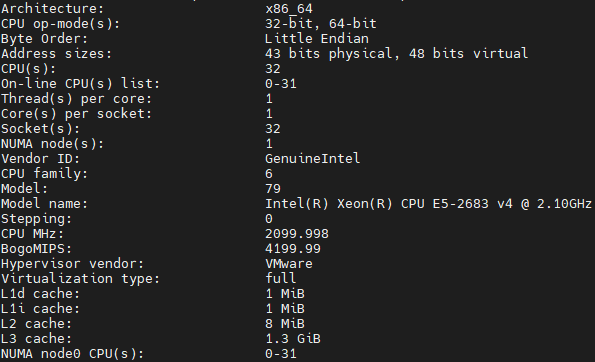Click the Address sizes value line

[397, 54]
